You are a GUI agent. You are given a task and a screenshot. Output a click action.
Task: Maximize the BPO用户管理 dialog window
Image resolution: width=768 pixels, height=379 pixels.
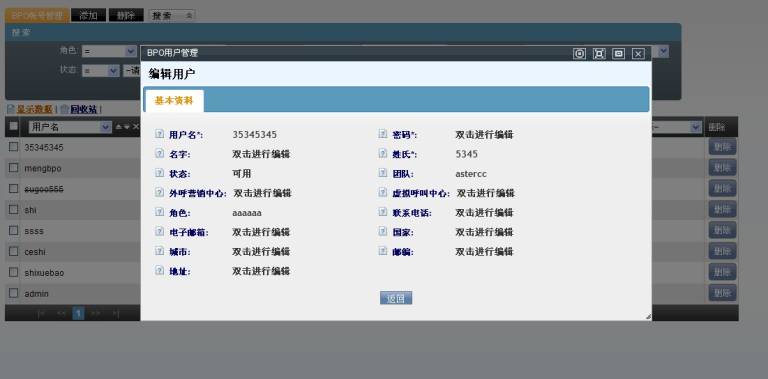(599, 53)
